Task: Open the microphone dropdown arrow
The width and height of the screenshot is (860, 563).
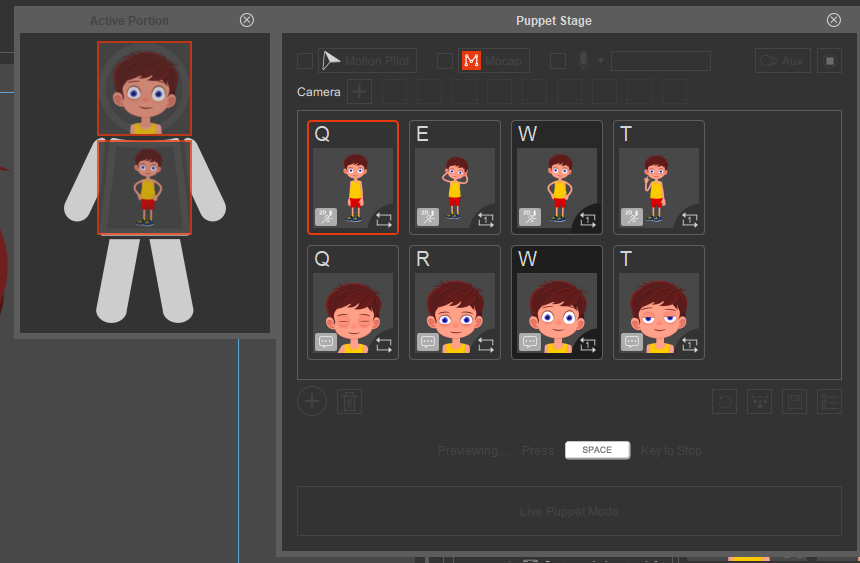Action: (601, 61)
